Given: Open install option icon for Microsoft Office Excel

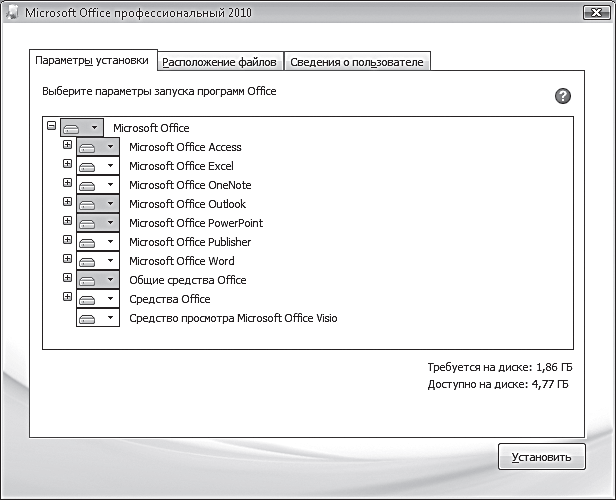Looking at the screenshot, I should coord(87,166).
